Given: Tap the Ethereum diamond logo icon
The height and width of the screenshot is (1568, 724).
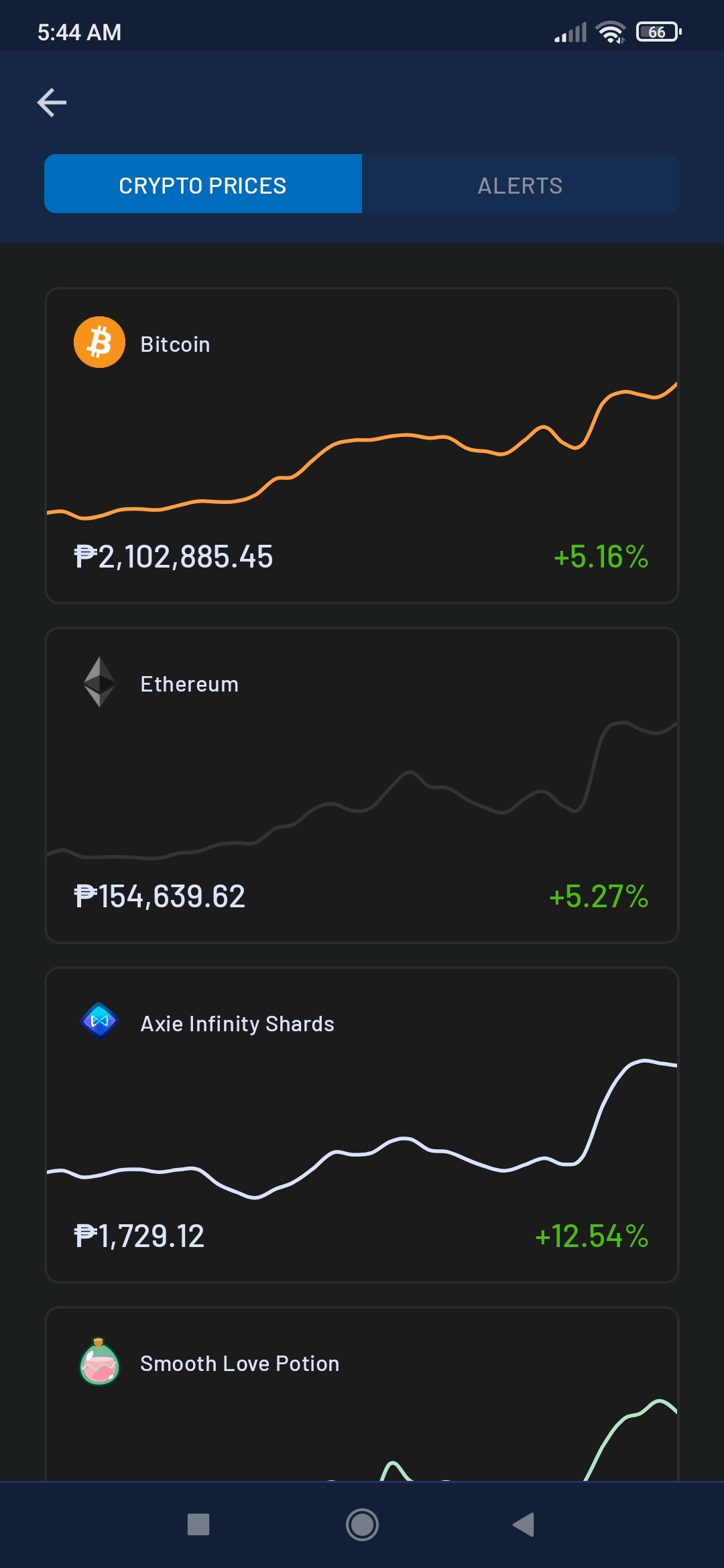Looking at the screenshot, I should [x=99, y=682].
